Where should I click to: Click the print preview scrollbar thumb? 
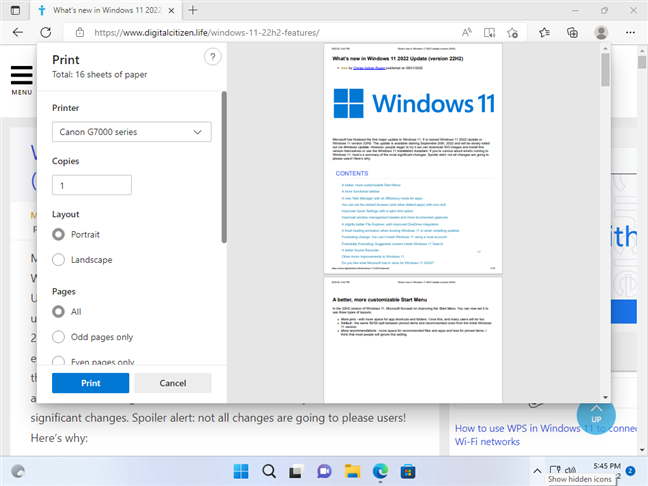(605, 69)
